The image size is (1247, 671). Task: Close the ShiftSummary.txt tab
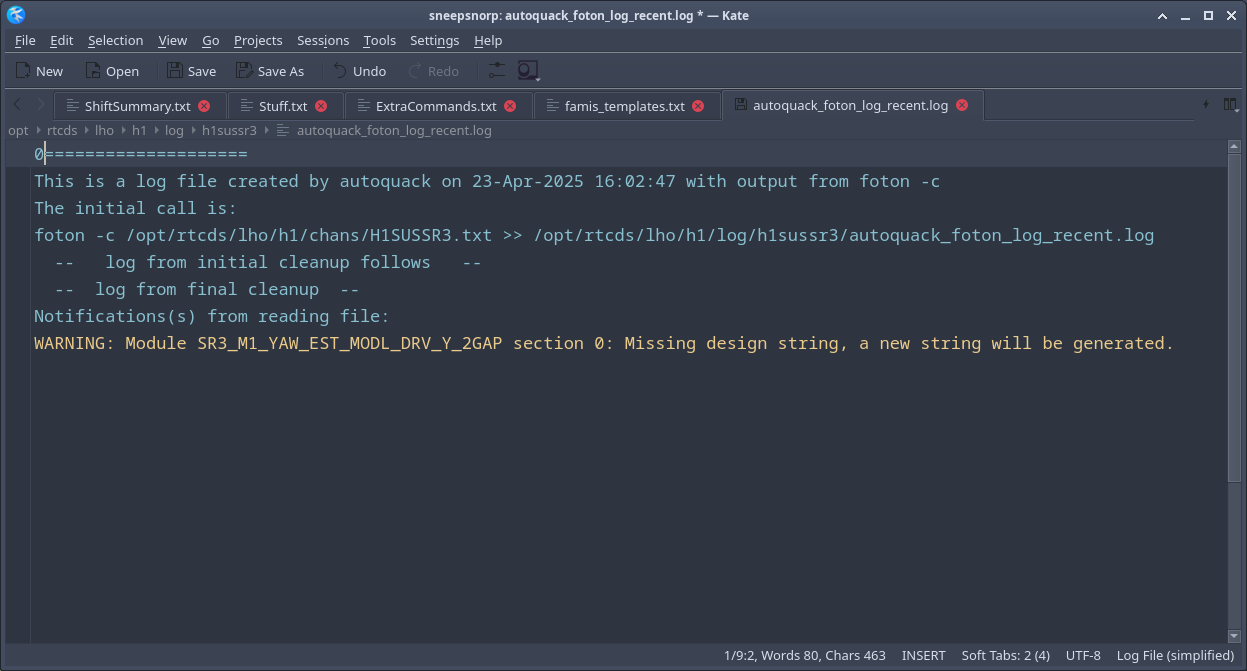tap(204, 105)
